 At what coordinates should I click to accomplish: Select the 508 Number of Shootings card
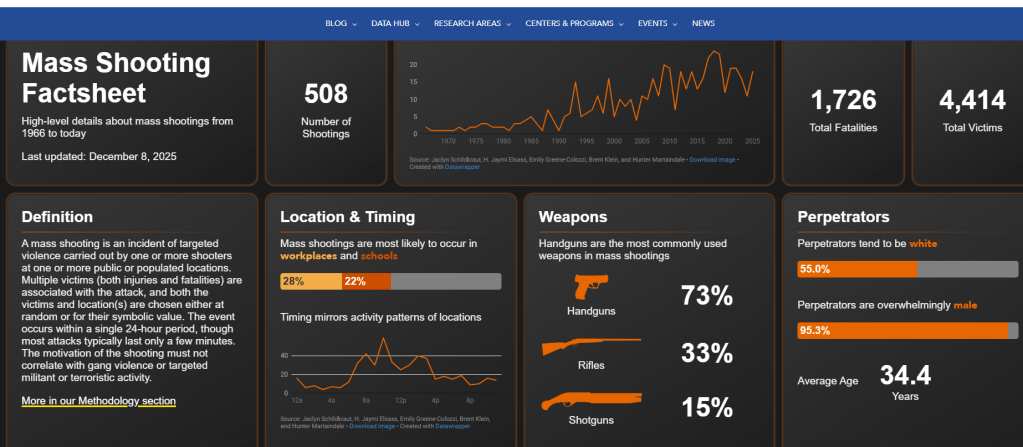326,110
